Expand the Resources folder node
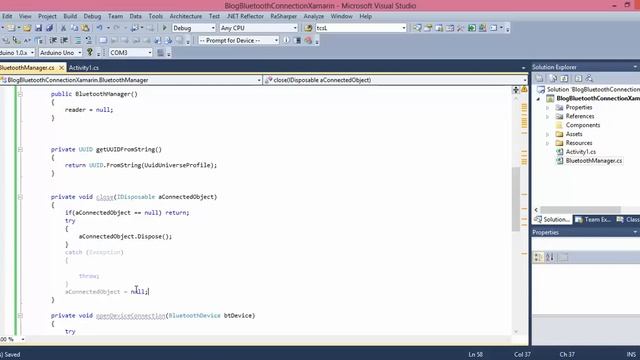Image resolution: width=640 pixels, height=360 pixels. pyautogui.click(x=548, y=143)
